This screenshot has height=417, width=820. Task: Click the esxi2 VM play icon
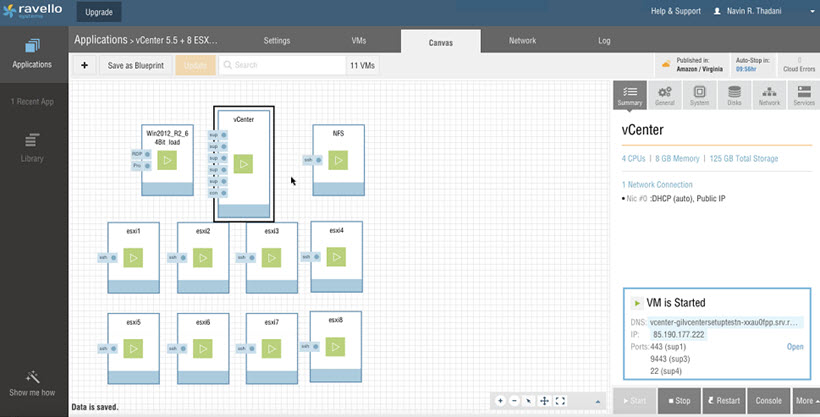click(x=202, y=258)
